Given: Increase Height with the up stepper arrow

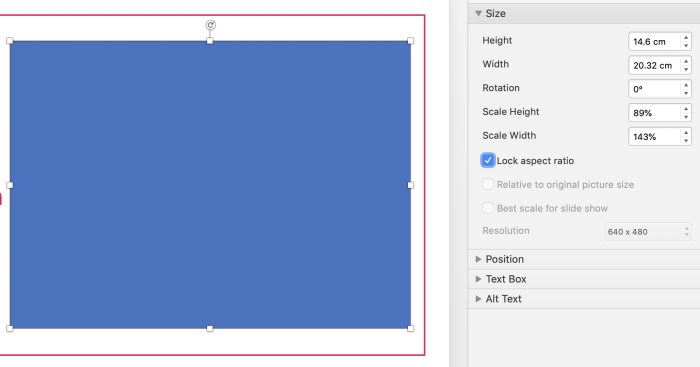Looking at the screenshot, I should pos(686,38).
